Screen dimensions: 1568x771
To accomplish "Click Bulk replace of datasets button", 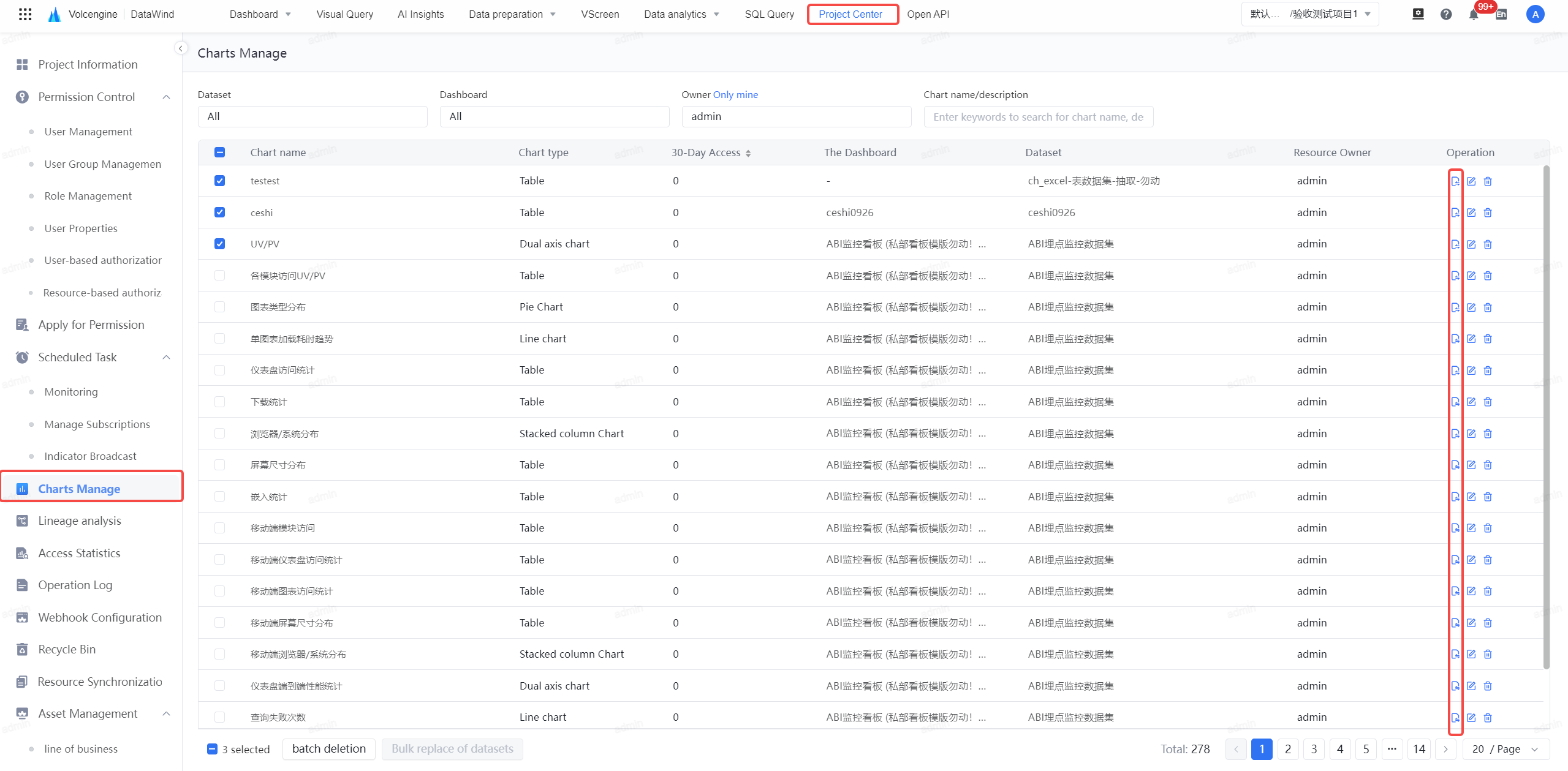I will click(x=452, y=749).
